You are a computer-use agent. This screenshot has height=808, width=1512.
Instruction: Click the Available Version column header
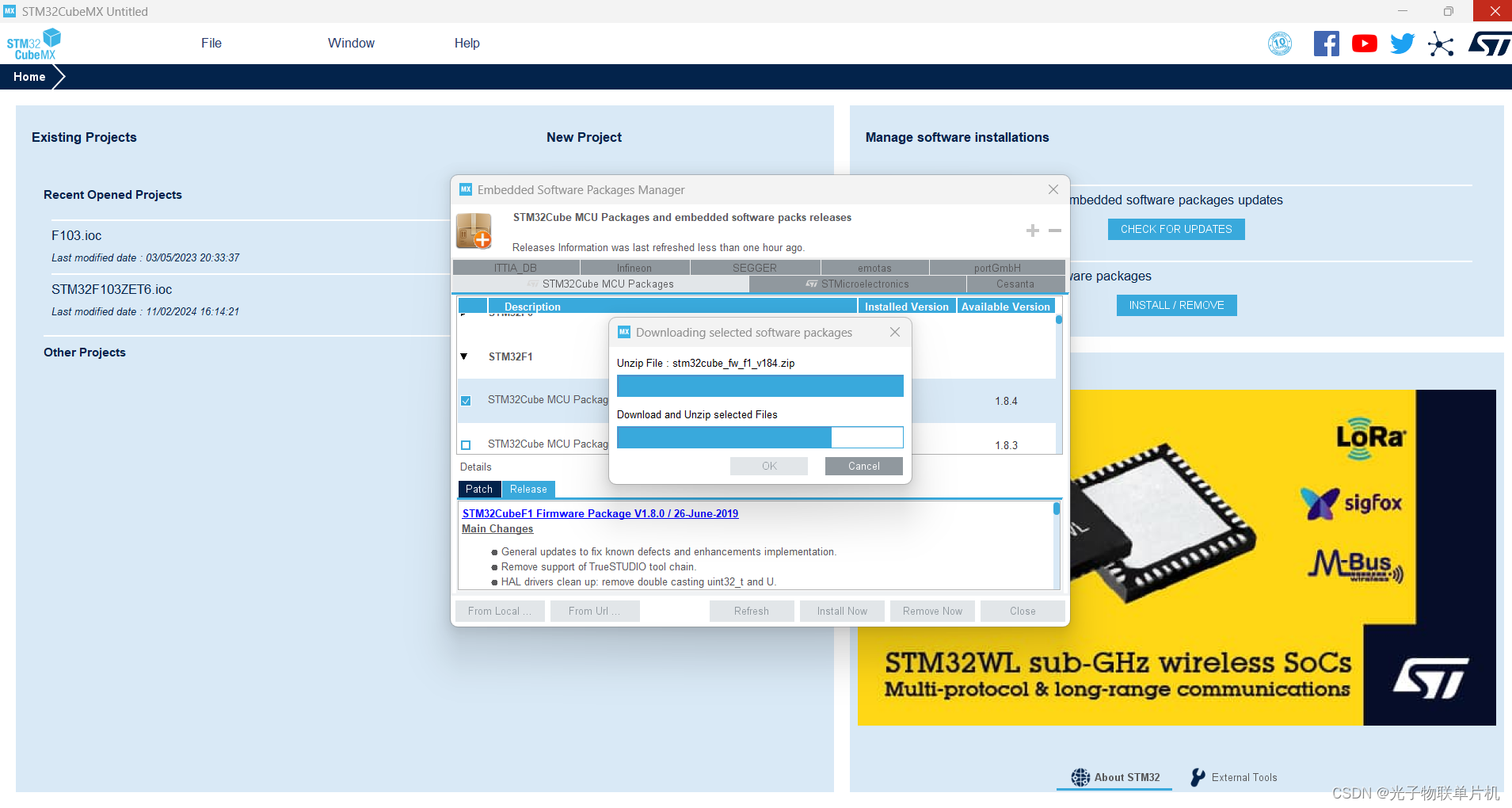(x=1006, y=307)
